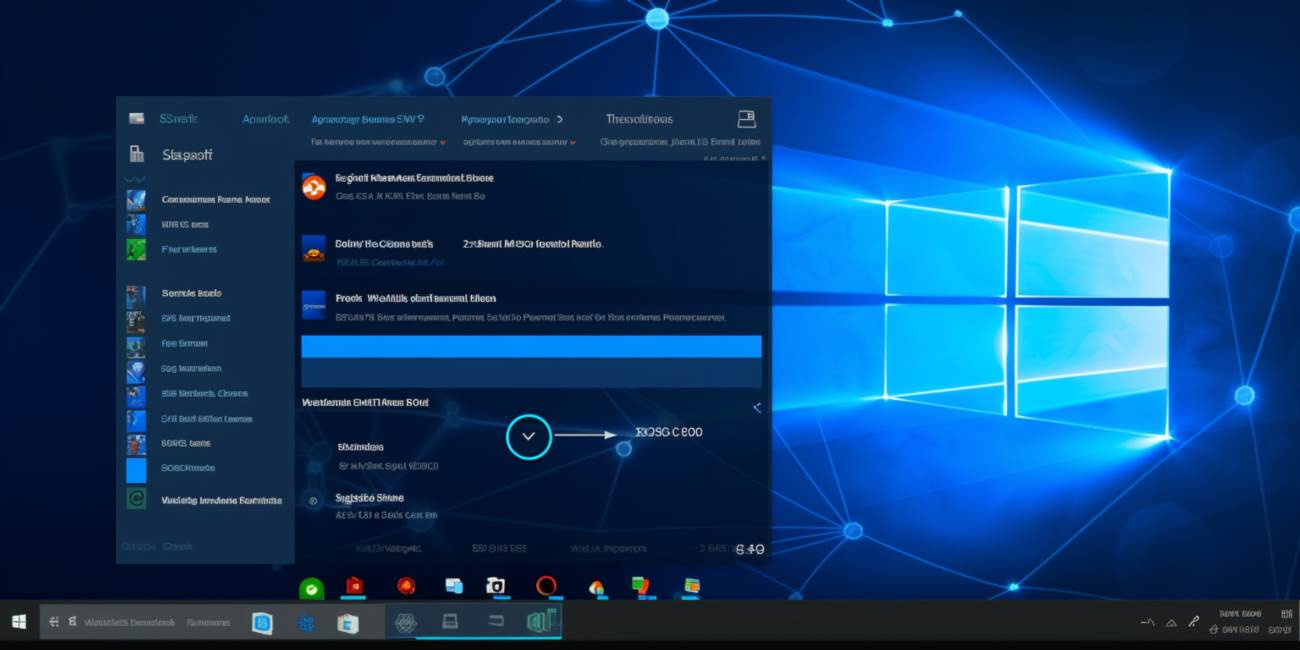The image size is (1300, 650).
Task: Click the panel icon in the window's top-right corner
Action: [x=746, y=119]
